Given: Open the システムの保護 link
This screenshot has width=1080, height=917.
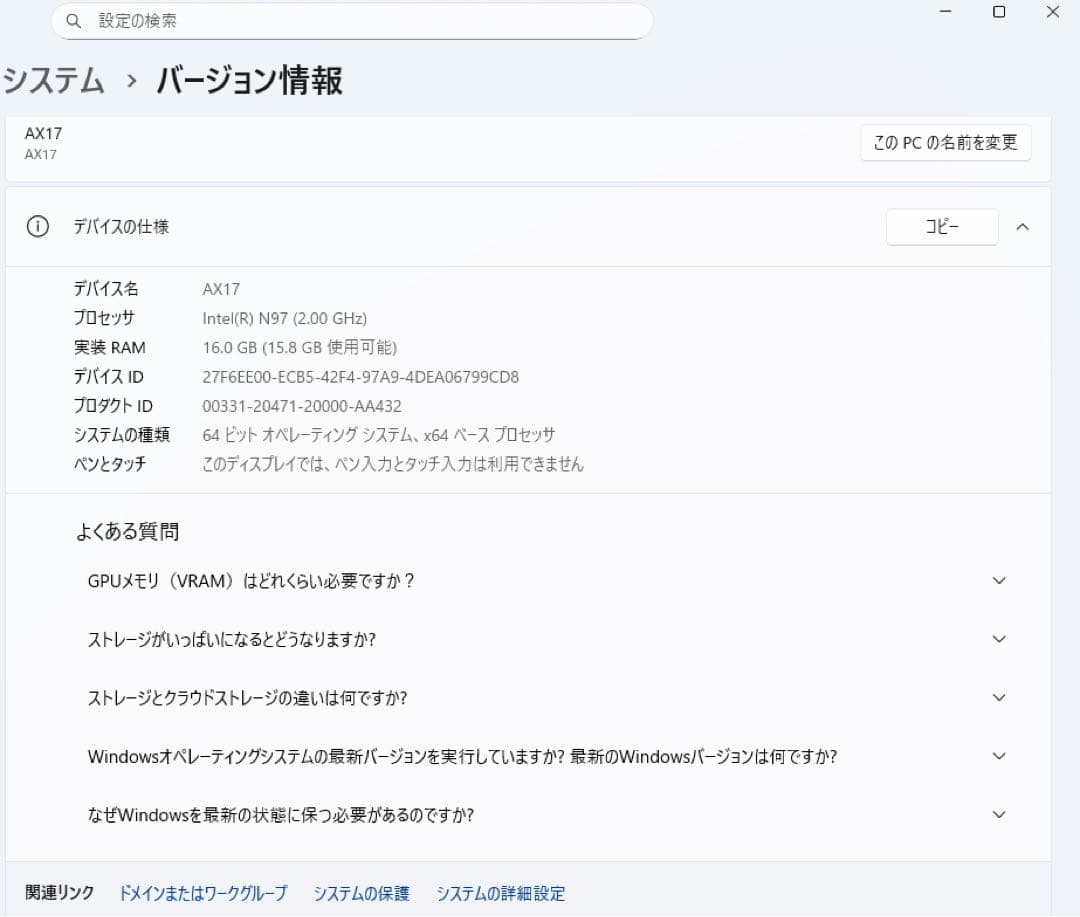Looking at the screenshot, I should (x=361, y=892).
